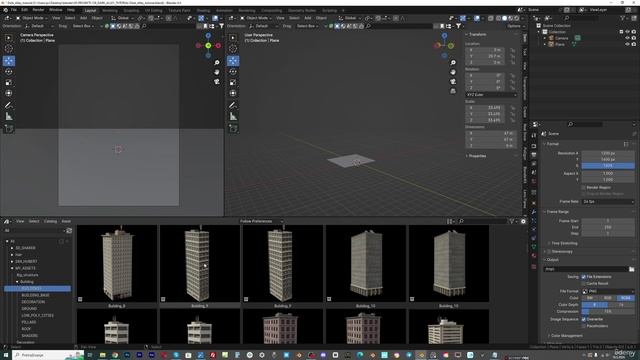
Task: Select the LOW_POLY_CITIES catalog
Action: click(x=38, y=316)
